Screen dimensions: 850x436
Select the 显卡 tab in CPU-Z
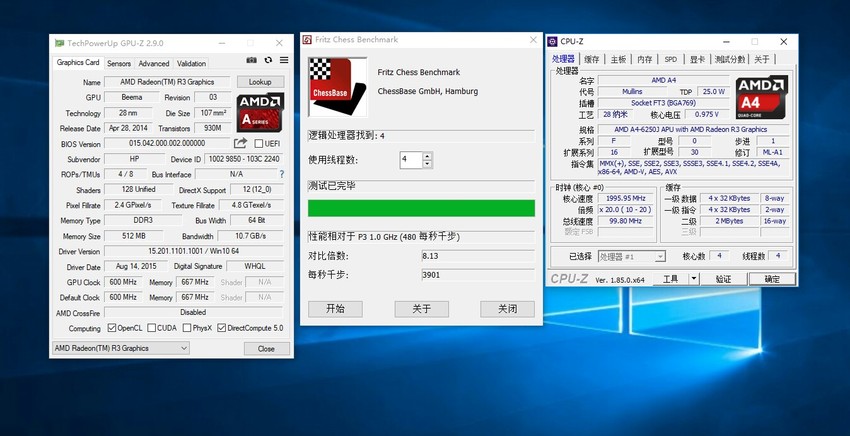(x=697, y=59)
